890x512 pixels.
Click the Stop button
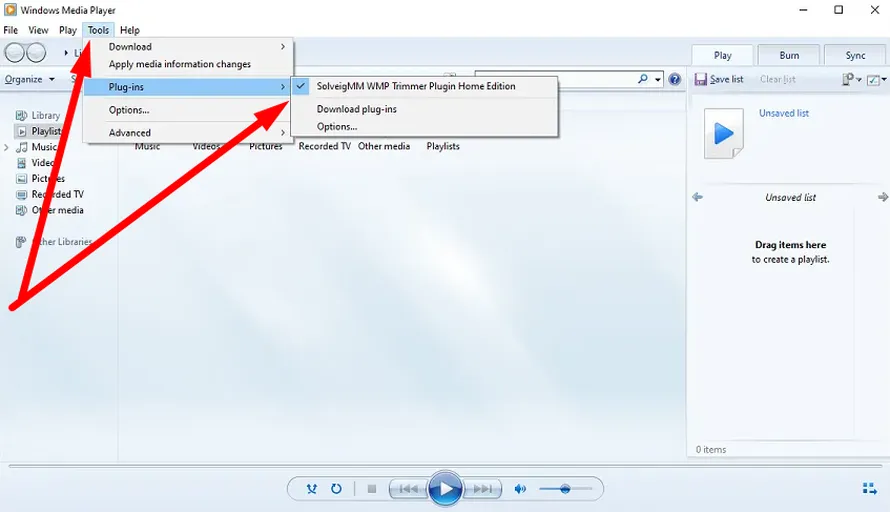pos(372,489)
